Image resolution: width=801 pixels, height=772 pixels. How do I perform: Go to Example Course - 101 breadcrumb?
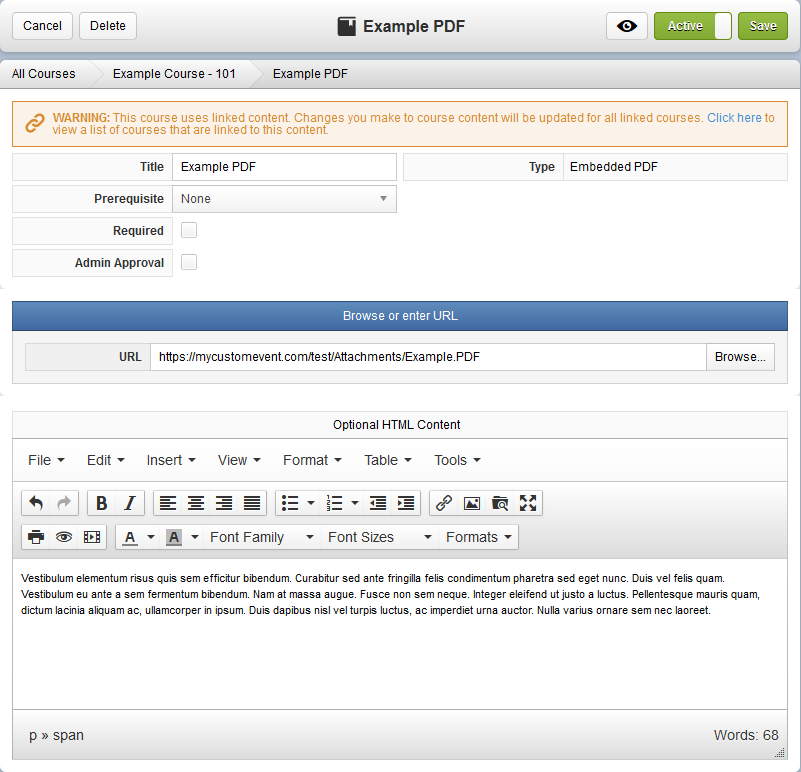click(x=174, y=74)
